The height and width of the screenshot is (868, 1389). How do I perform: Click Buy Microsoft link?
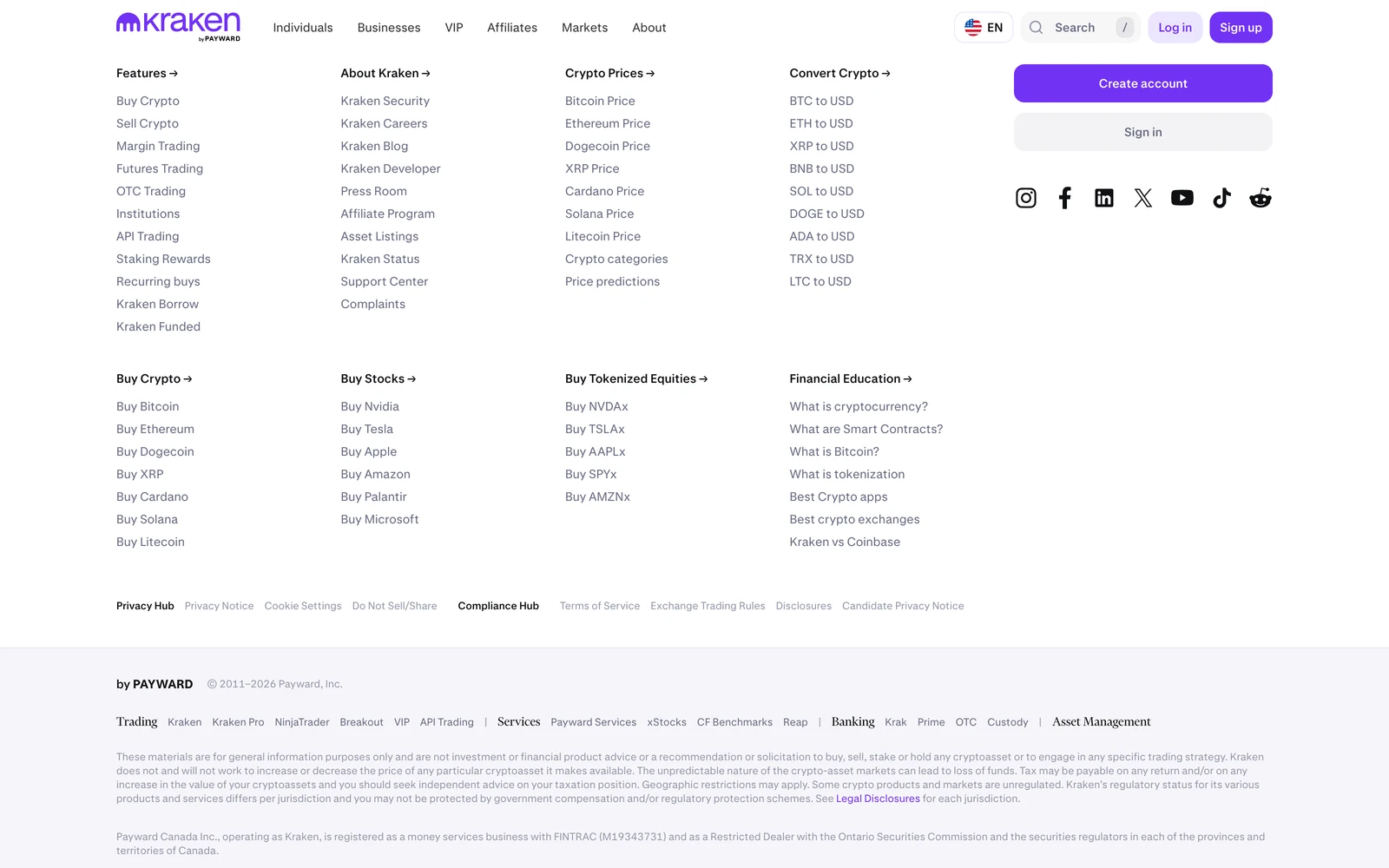pyautogui.click(x=379, y=519)
